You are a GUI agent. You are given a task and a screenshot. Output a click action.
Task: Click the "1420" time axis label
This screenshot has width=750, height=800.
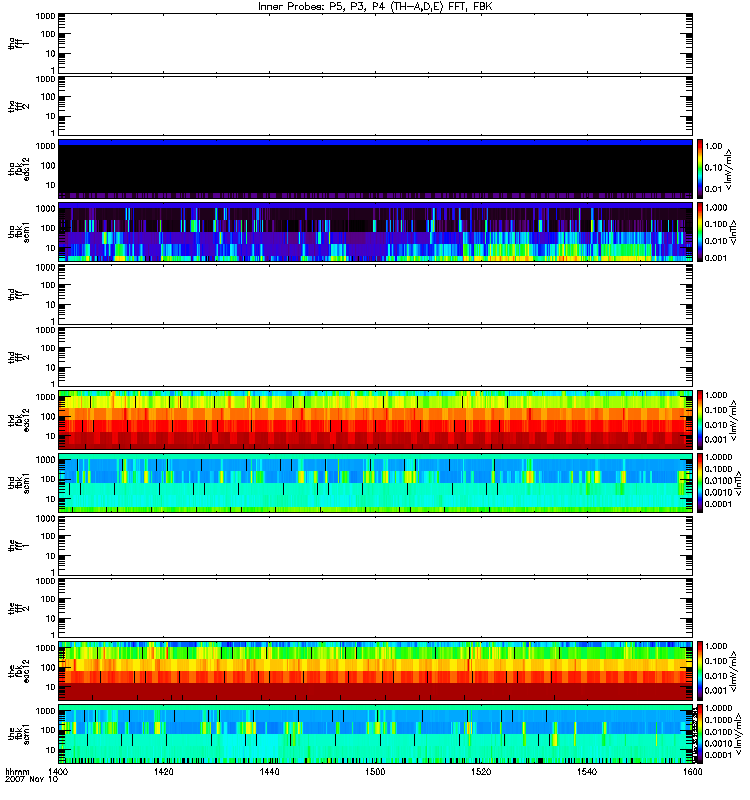click(x=164, y=771)
